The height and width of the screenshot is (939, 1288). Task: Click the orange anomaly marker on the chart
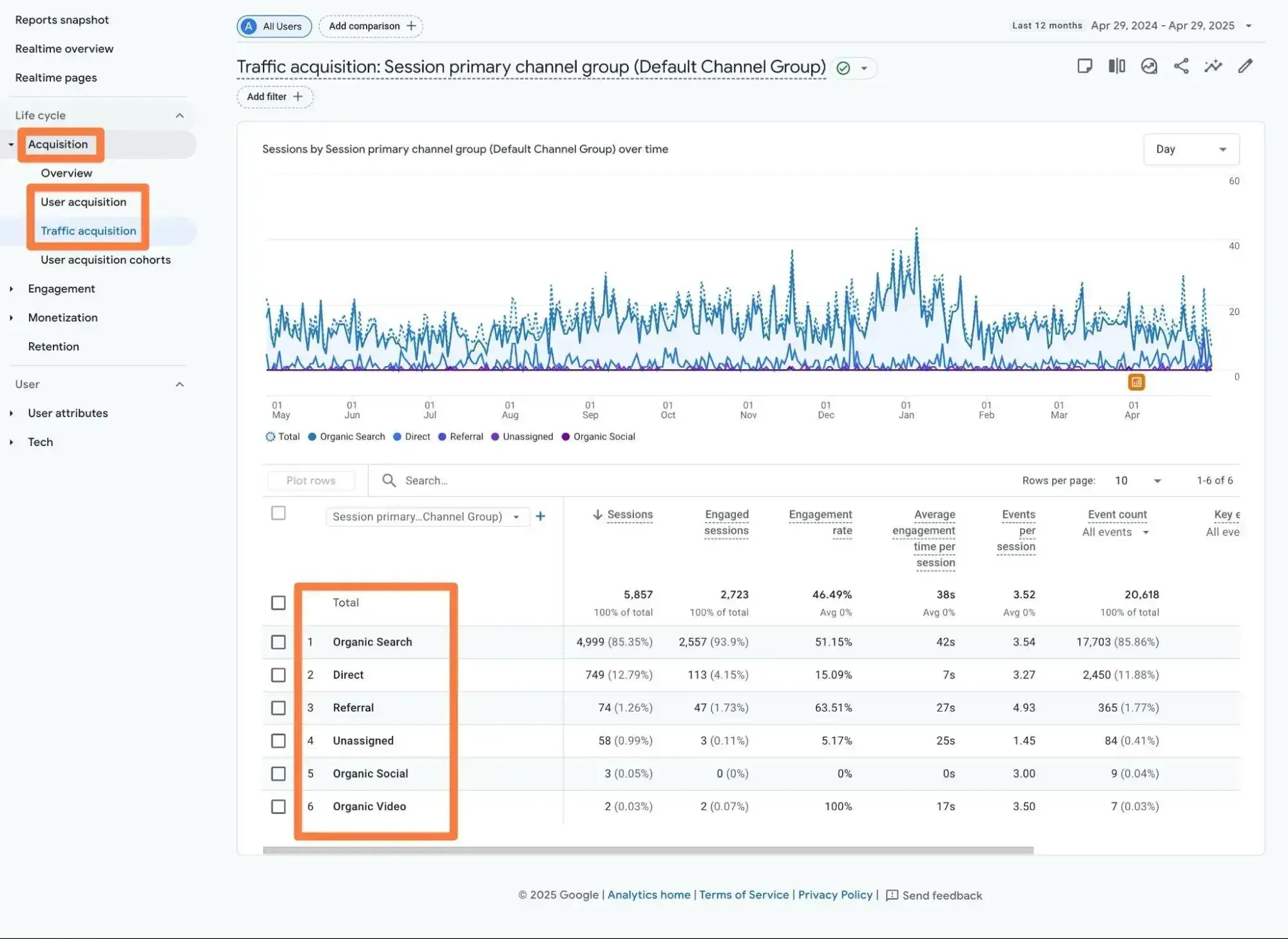tap(1136, 382)
